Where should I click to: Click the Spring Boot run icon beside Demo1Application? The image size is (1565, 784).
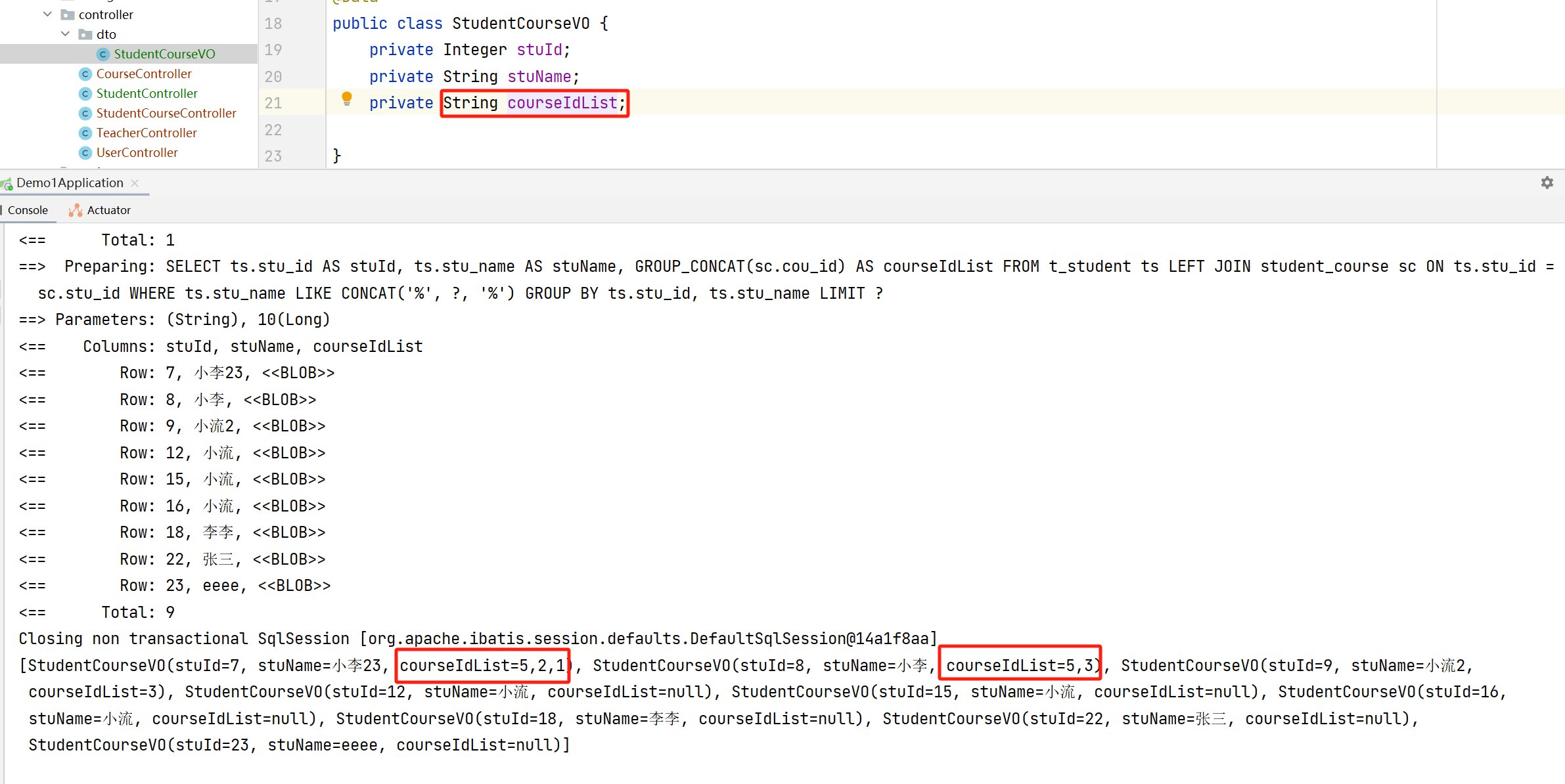coord(7,184)
